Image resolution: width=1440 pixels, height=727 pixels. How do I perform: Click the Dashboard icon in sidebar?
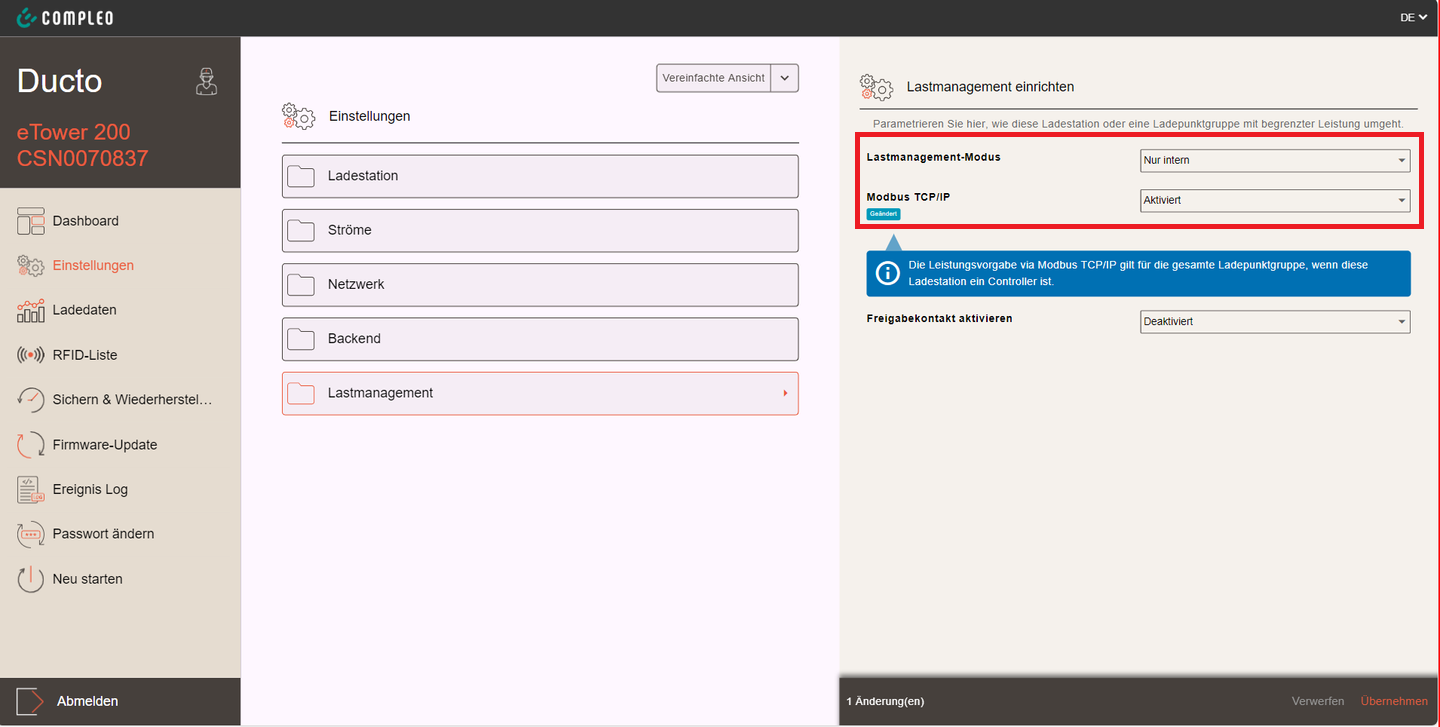tap(31, 221)
